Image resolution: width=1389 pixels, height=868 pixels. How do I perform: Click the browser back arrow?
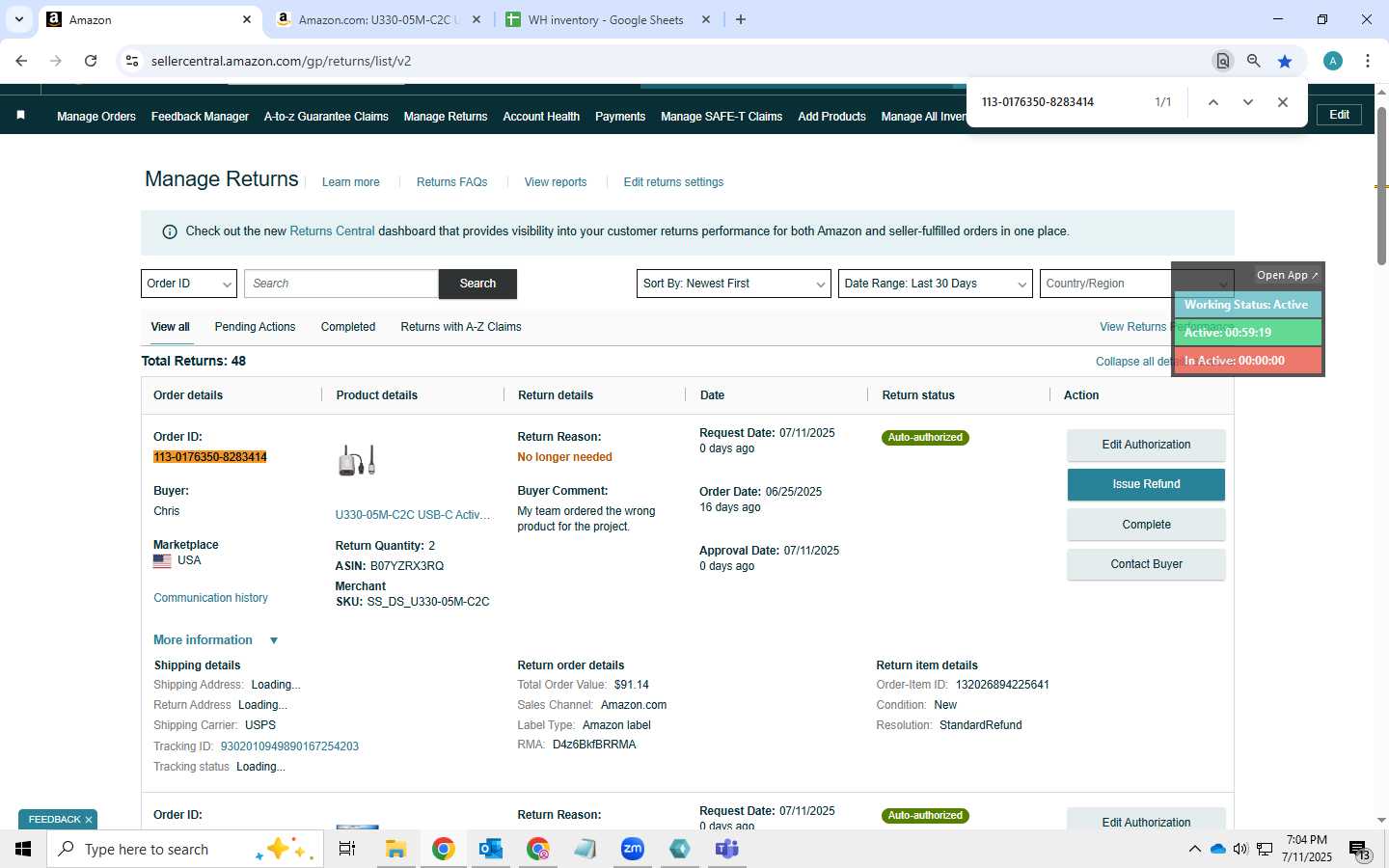pyautogui.click(x=21, y=61)
